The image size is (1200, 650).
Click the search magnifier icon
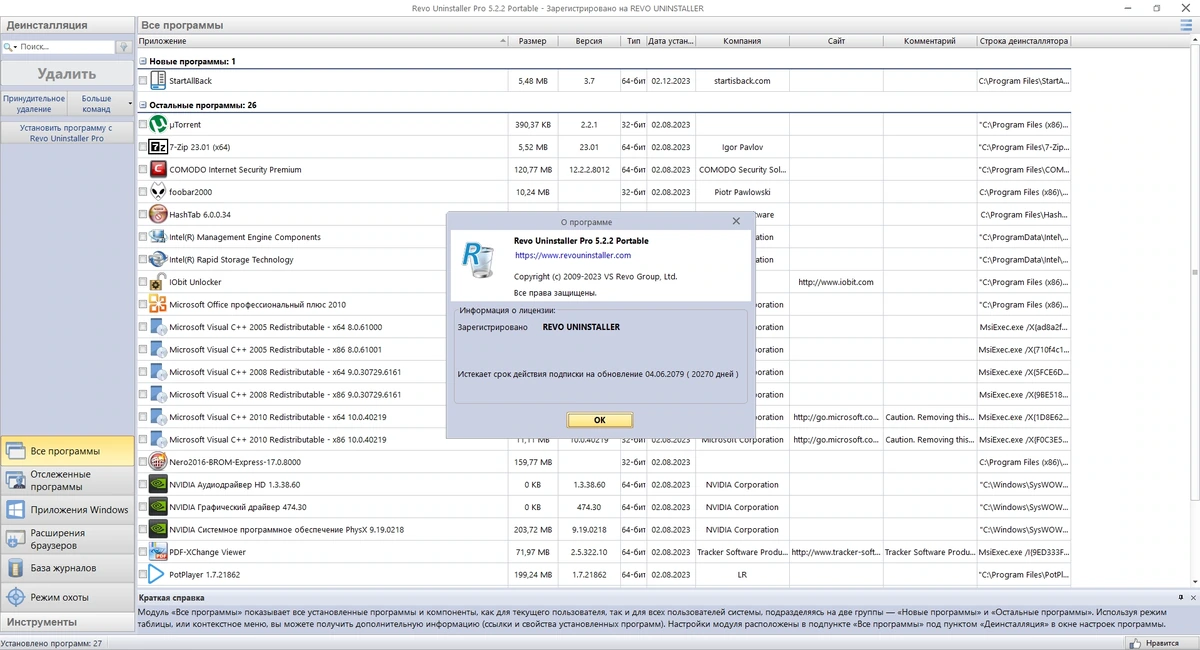click(9, 47)
